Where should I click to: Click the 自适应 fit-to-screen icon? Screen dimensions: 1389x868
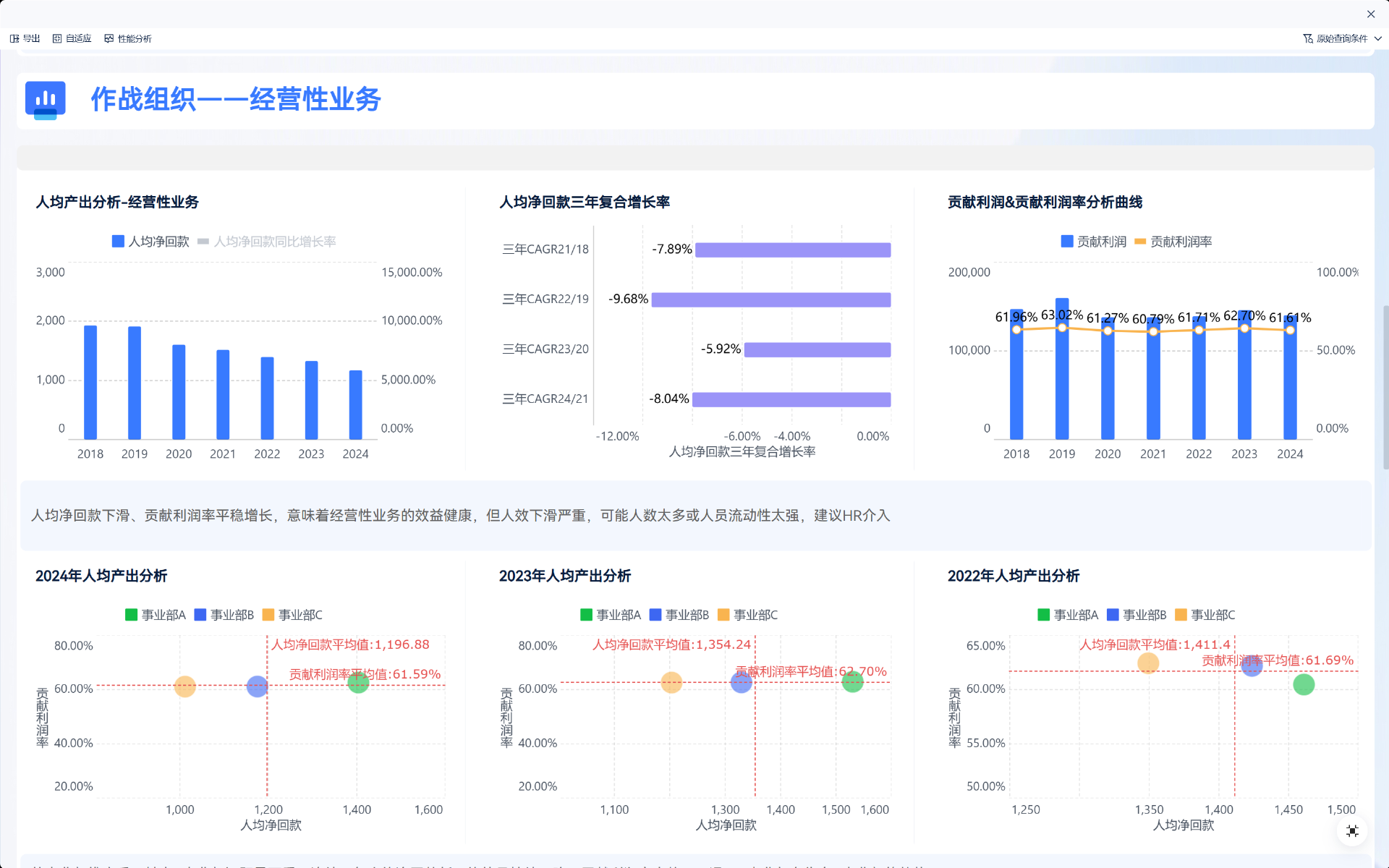point(57,39)
